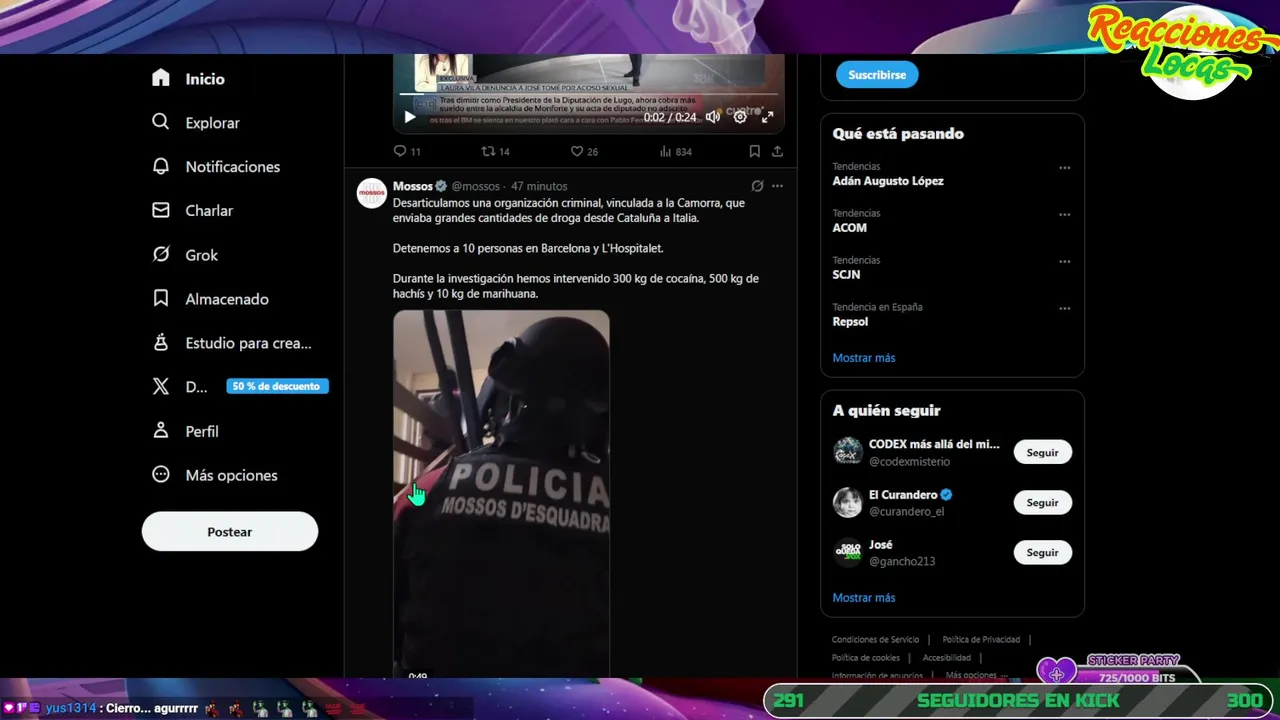The height and width of the screenshot is (720, 1280).
Task: Follow @curandero_el account
Action: coord(1042,502)
